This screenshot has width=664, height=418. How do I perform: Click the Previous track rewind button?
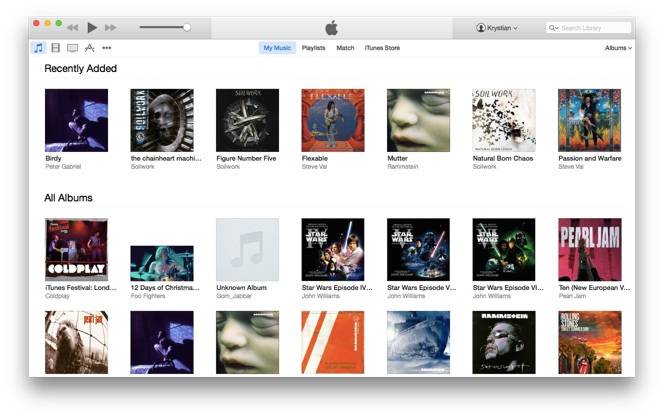click(72, 28)
